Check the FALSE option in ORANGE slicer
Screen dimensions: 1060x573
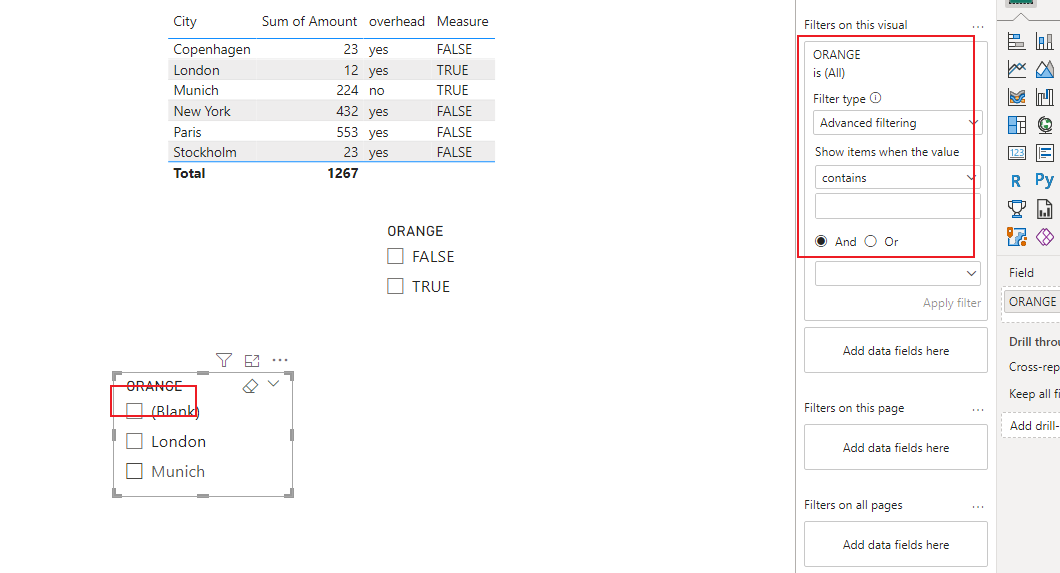(x=395, y=256)
